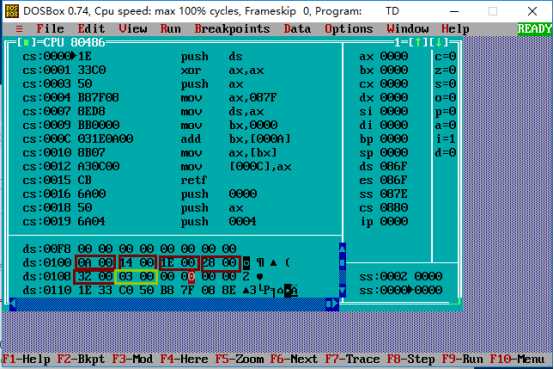Toggle the carry flag c=0
The width and height of the screenshot is (554, 369).
point(445,57)
